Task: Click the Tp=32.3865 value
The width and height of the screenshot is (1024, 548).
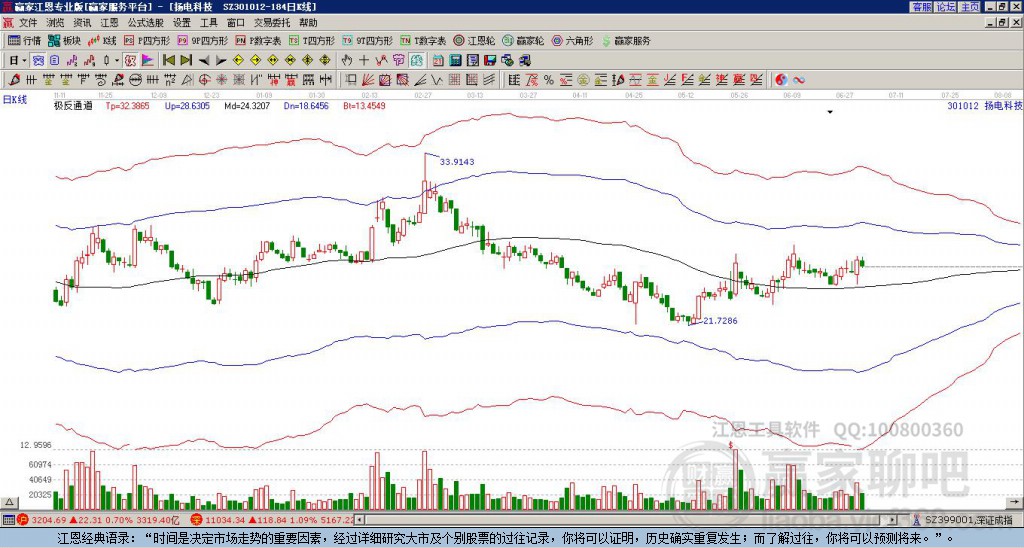Action: pyautogui.click(x=128, y=105)
